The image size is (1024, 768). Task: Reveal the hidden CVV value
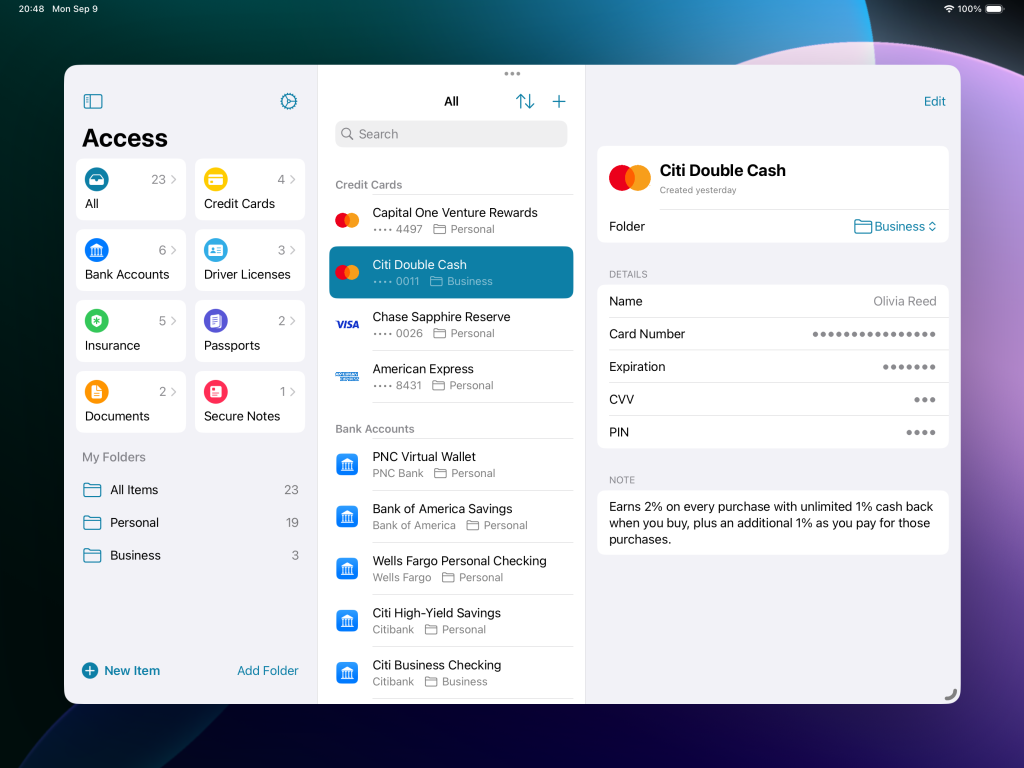[x=924, y=400]
